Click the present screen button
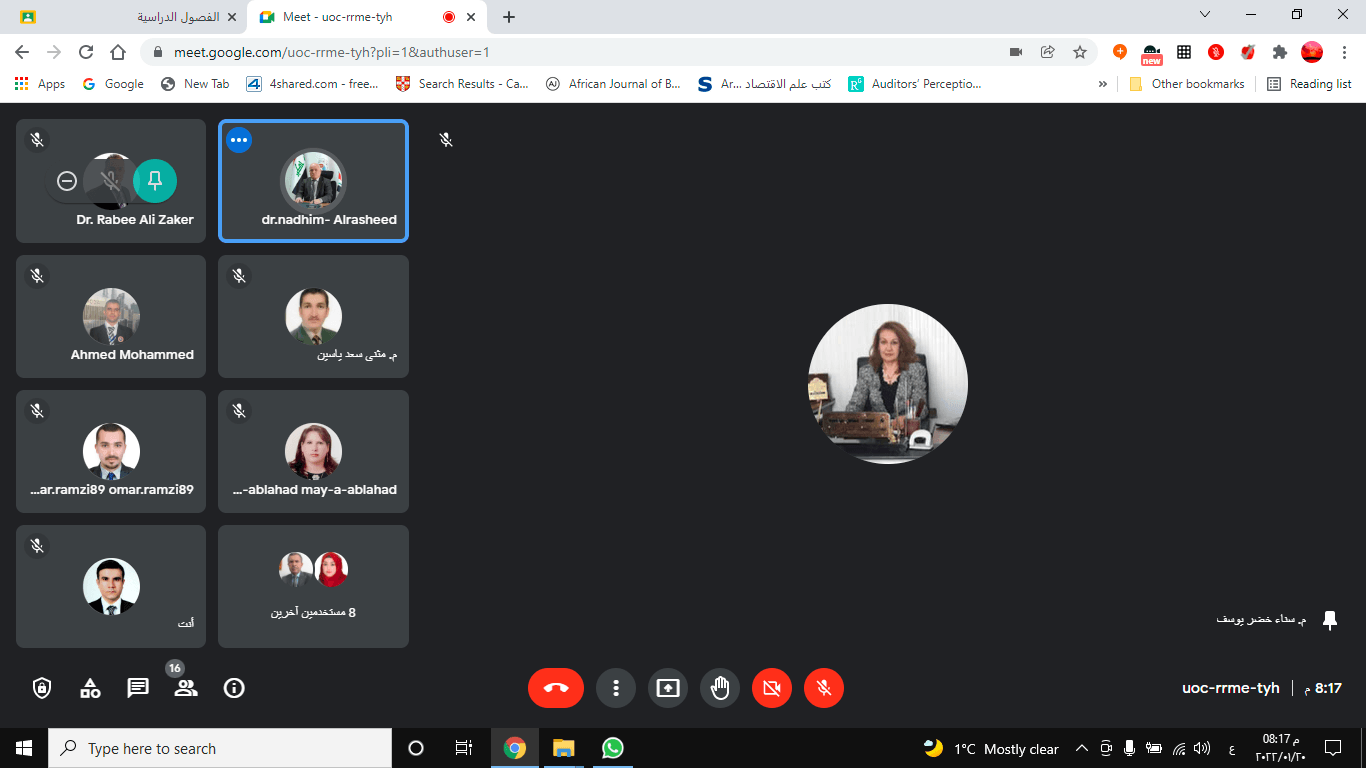 [668, 688]
